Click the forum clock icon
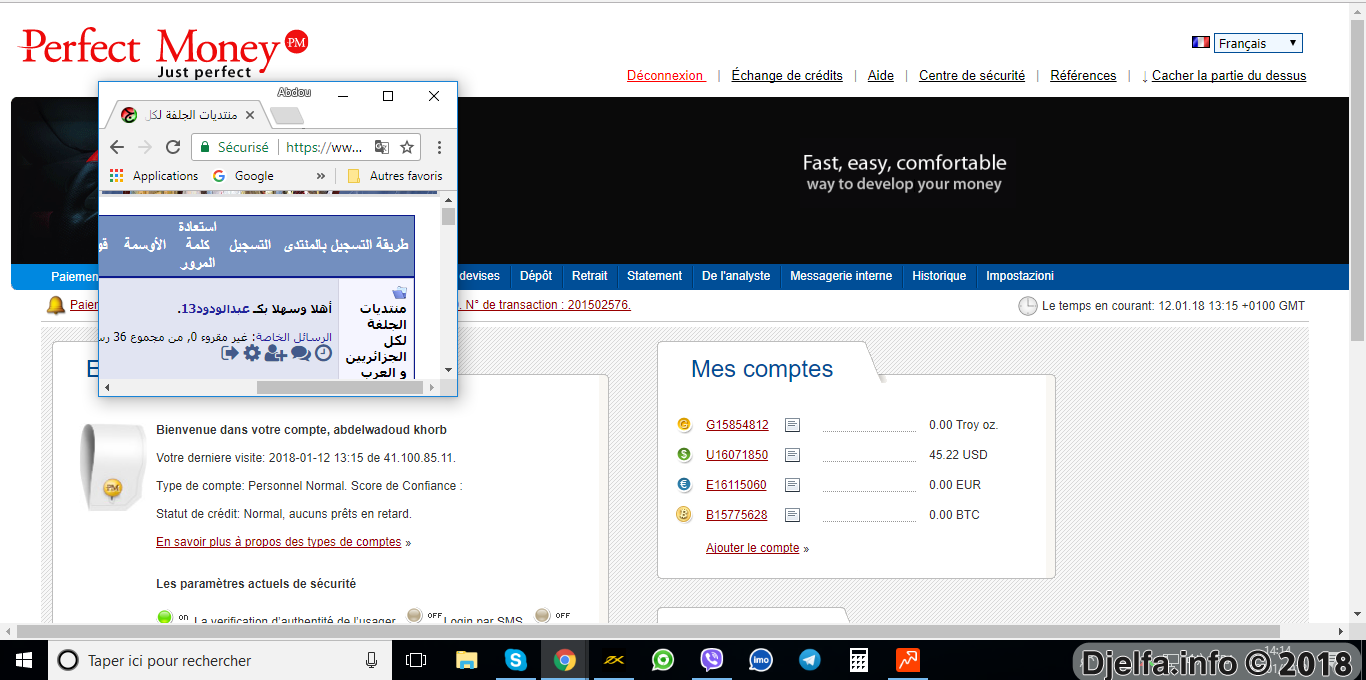1366x680 pixels. click(x=323, y=353)
